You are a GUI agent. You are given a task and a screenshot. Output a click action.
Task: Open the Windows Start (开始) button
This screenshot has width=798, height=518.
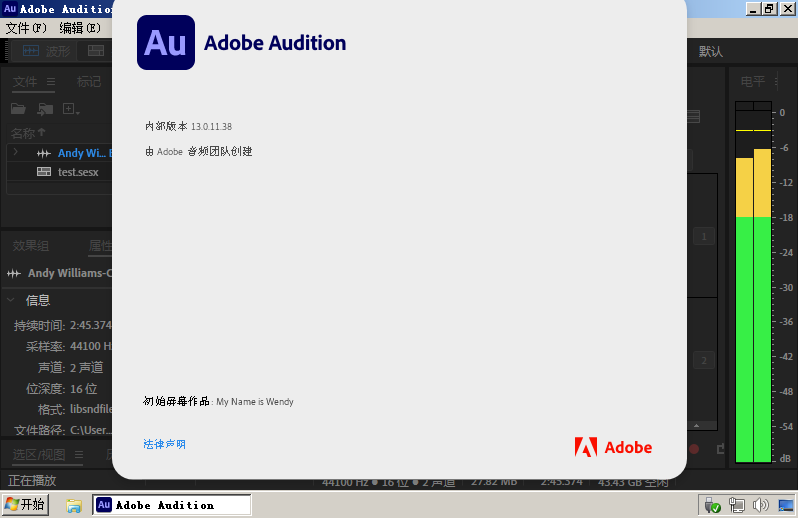click(x=25, y=505)
